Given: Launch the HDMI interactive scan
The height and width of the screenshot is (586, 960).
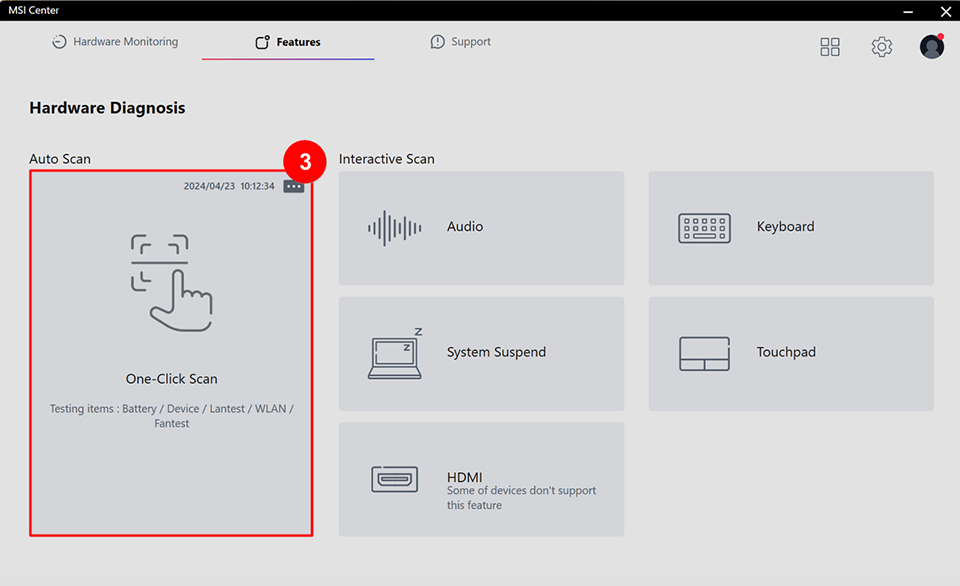Looking at the screenshot, I should tap(481, 479).
